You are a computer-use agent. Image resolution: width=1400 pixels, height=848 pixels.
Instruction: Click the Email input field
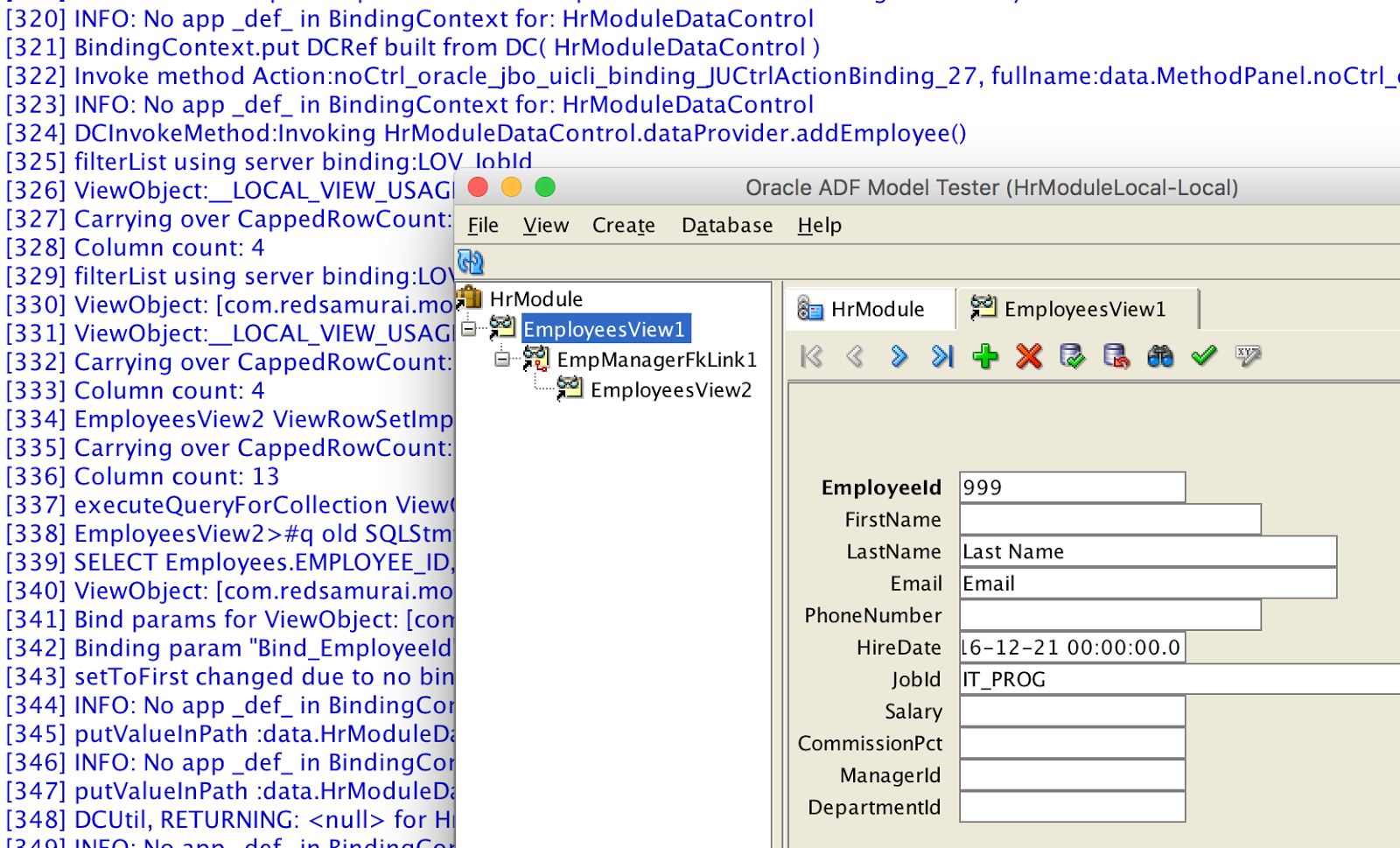point(1148,583)
